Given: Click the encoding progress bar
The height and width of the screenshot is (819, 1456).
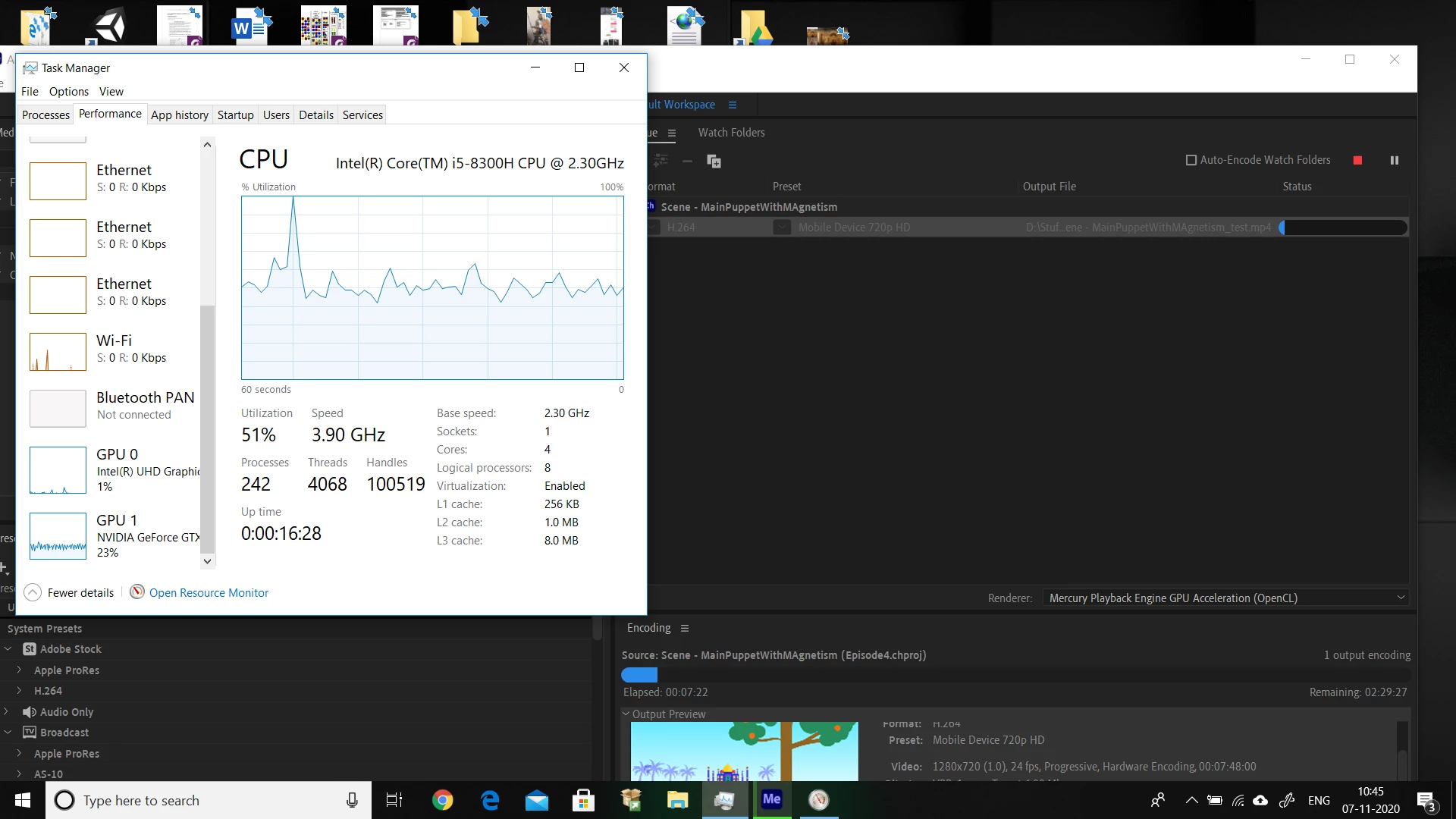Looking at the screenshot, I should [1016, 675].
